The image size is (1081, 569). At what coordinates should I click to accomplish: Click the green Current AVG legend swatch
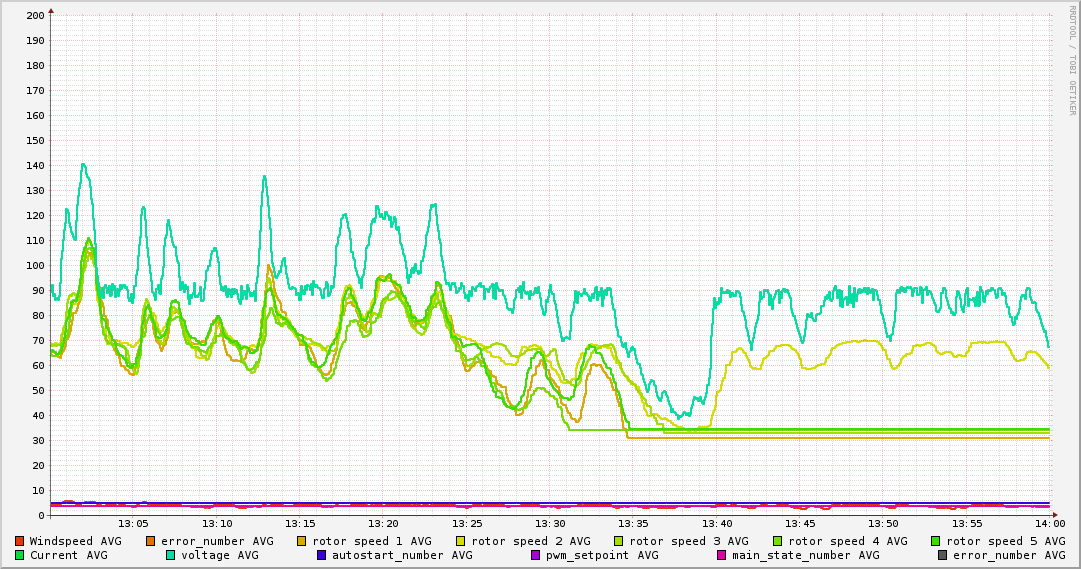[20, 555]
